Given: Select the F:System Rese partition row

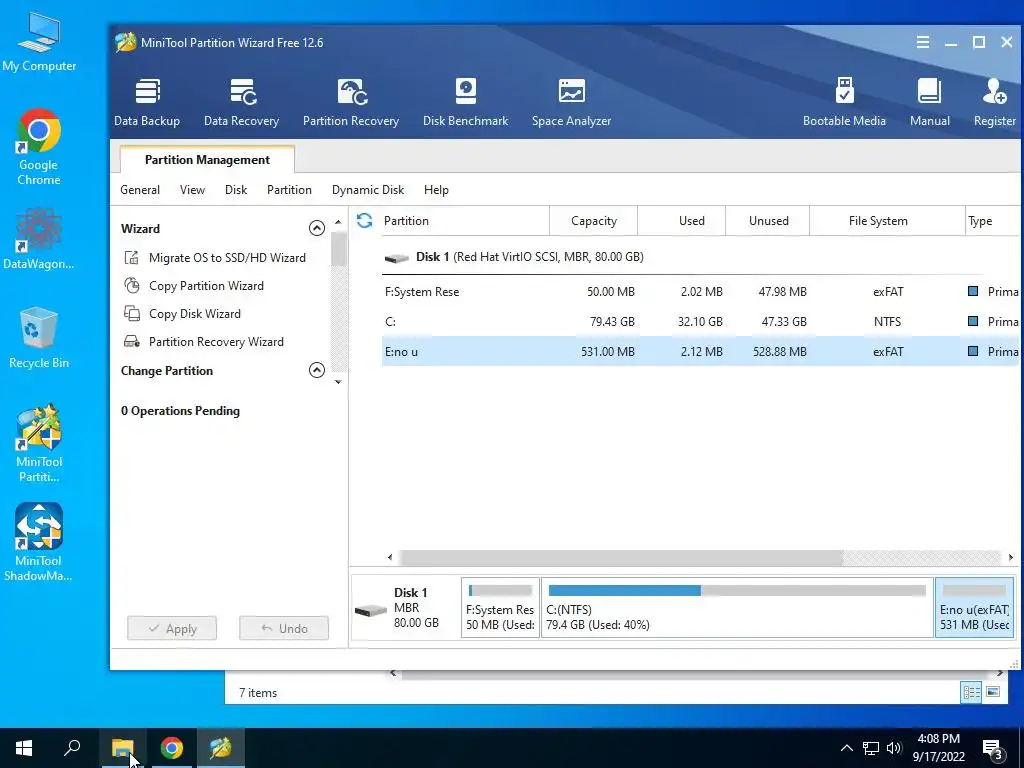Looking at the screenshot, I should click(699, 292).
